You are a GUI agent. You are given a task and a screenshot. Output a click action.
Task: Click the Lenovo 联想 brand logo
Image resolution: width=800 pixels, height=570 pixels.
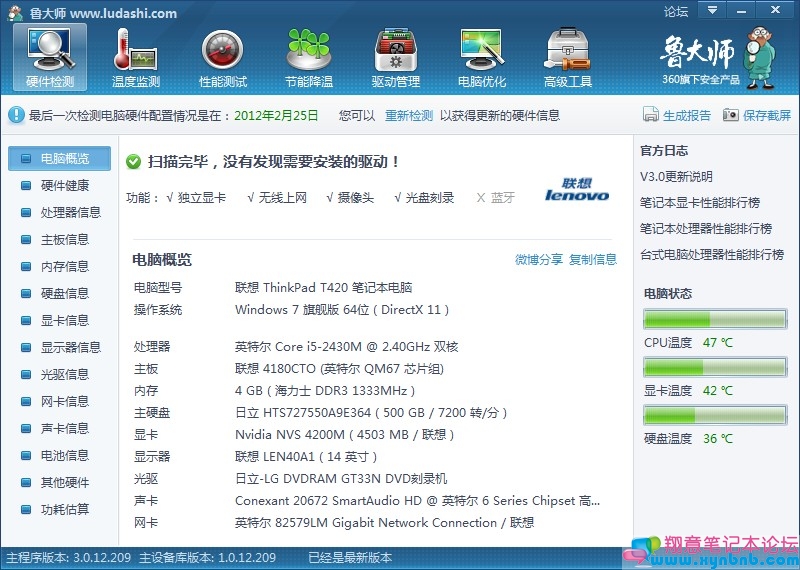tap(577, 190)
